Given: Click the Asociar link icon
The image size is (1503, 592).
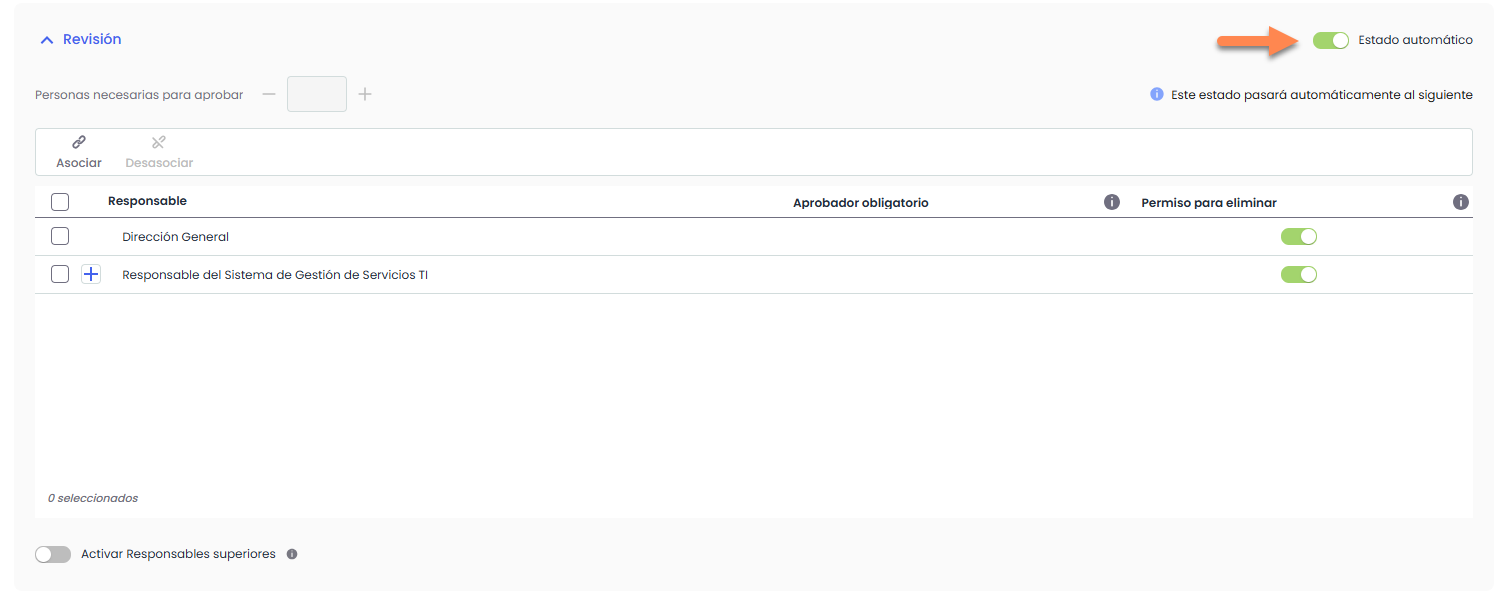Looking at the screenshot, I should (x=79, y=143).
